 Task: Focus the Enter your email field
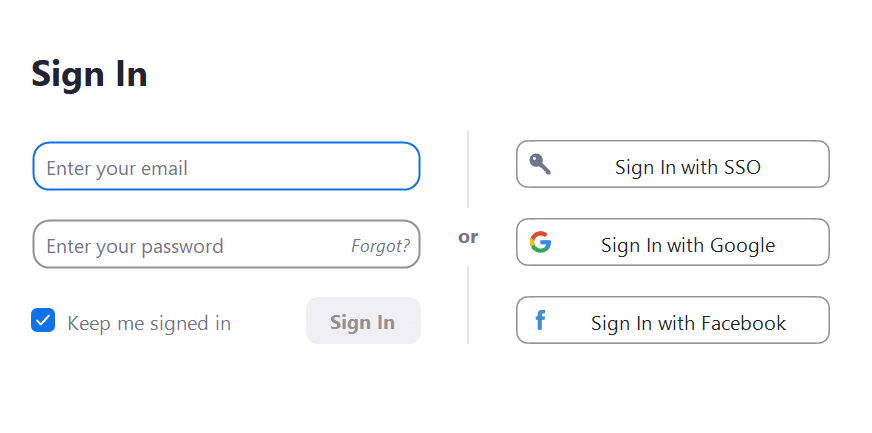tap(226, 166)
